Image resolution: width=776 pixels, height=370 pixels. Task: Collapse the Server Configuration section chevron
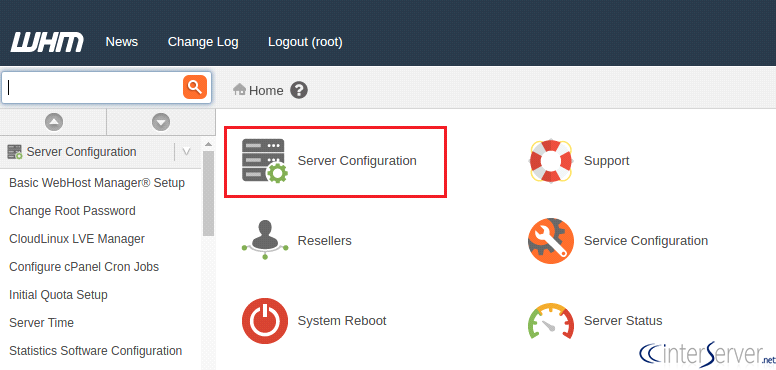tap(187, 152)
